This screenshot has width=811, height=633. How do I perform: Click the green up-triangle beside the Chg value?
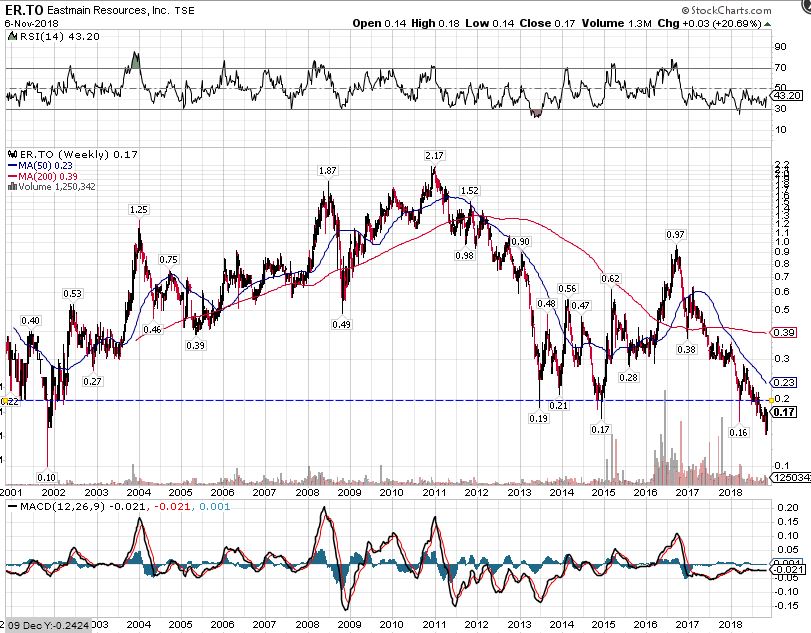768,24
